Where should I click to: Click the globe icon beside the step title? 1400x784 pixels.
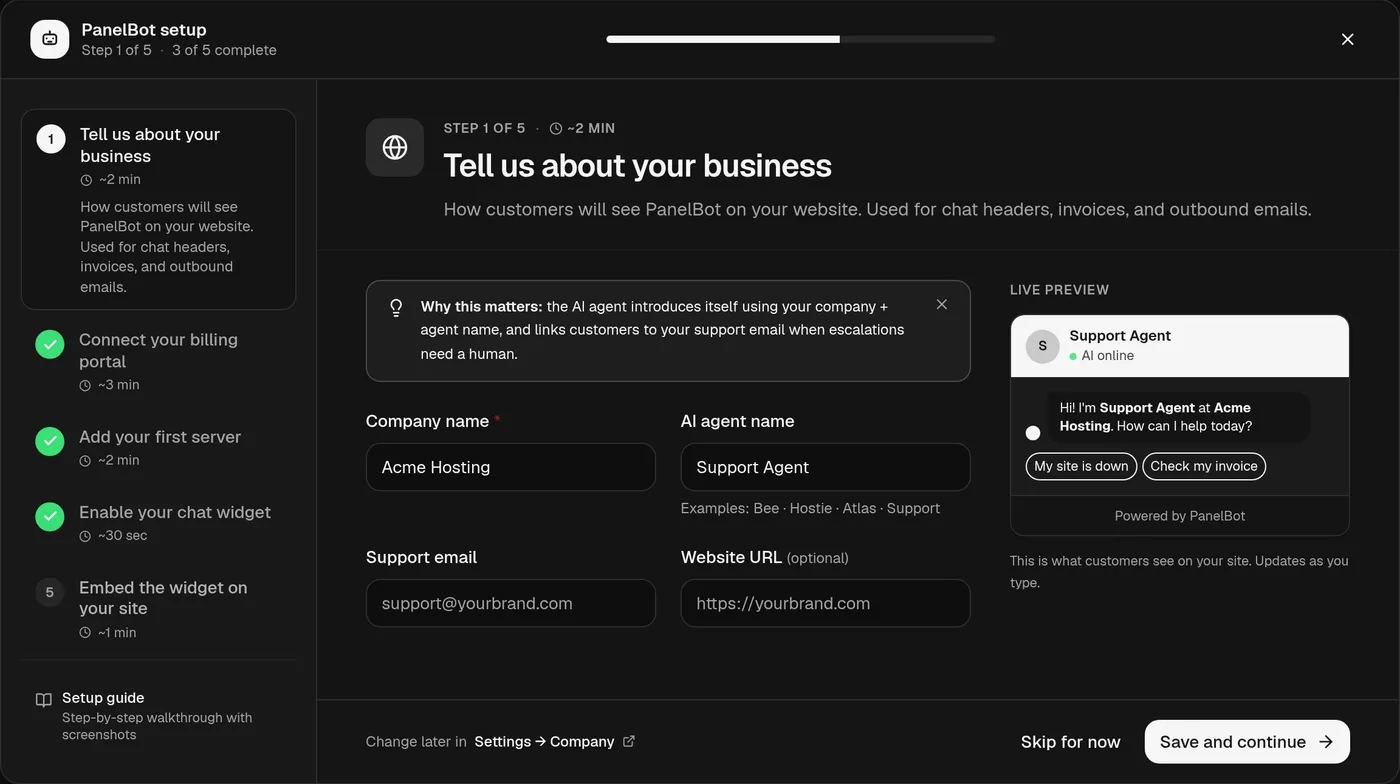point(395,148)
